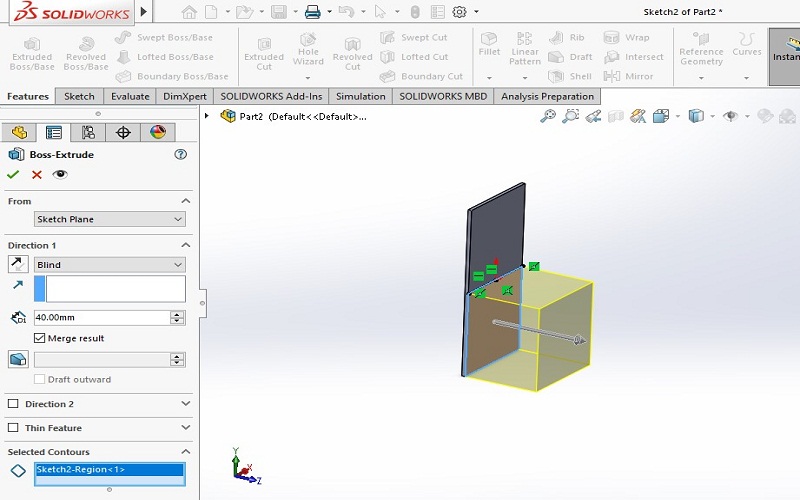Image resolution: width=800 pixels, height=500 pixels.
Task: Click the stepper on the 40.00mm depth field
Action: pos(177,317)
